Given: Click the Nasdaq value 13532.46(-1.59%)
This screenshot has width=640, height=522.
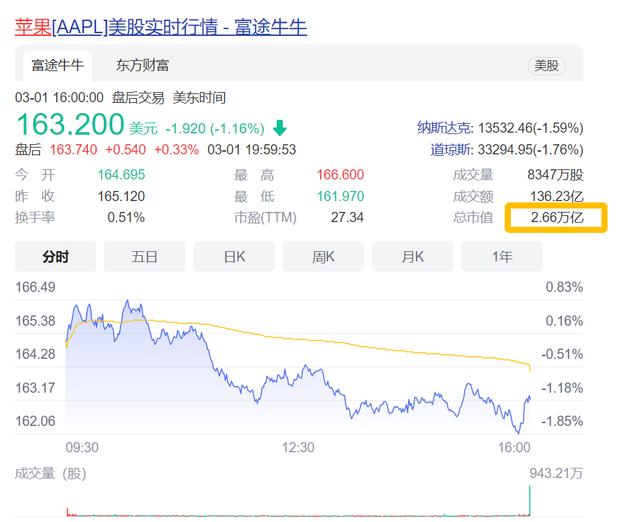Looking at the screenshot, I should 530,128.
